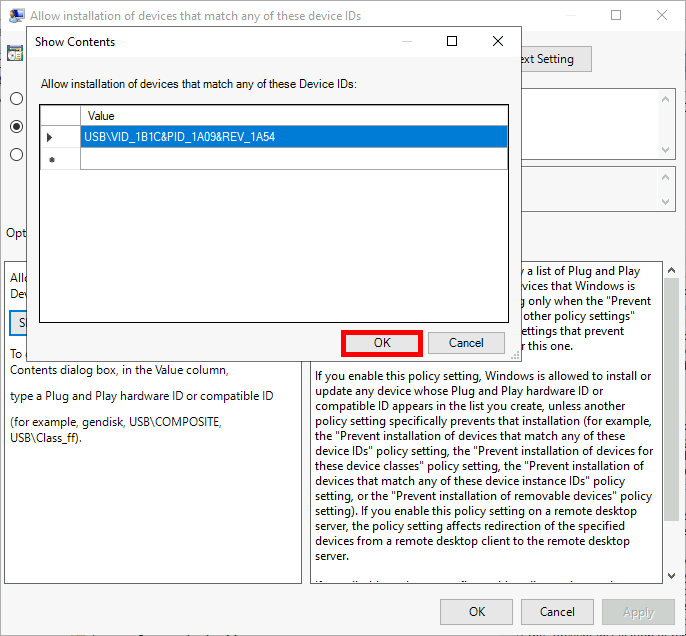The image size is (686, 636).
Task: Click OK in the policy window
Action: 476,612
